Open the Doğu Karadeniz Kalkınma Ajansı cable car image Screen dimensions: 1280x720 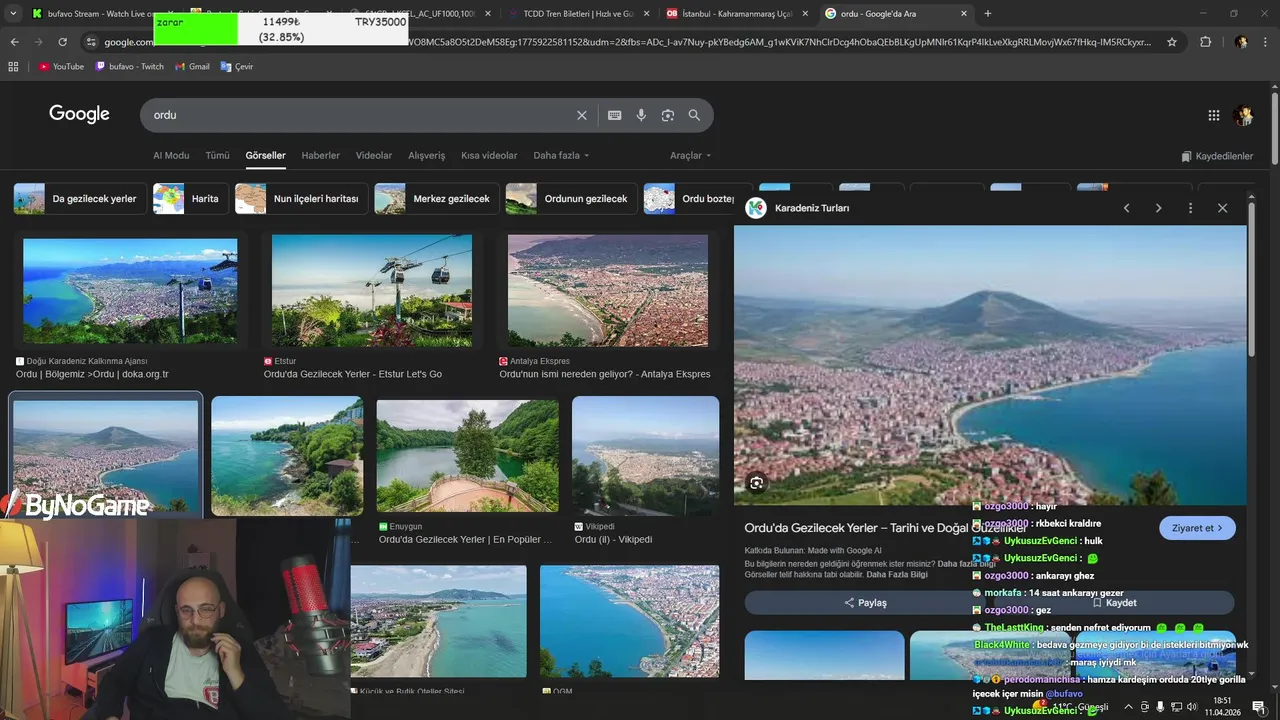[x=130, y=291]
